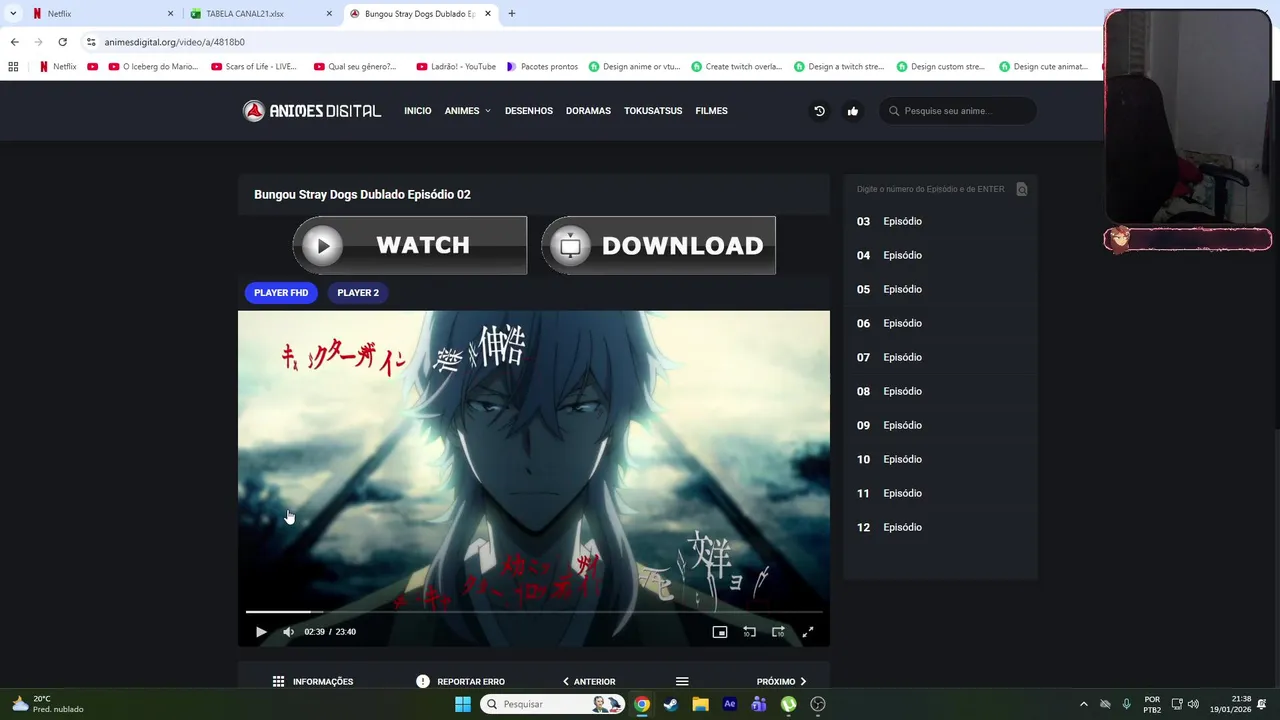Open 'O Iceberg do Mario' bookmark
This screenshot has width=1280, height=720.
(153, 67)
